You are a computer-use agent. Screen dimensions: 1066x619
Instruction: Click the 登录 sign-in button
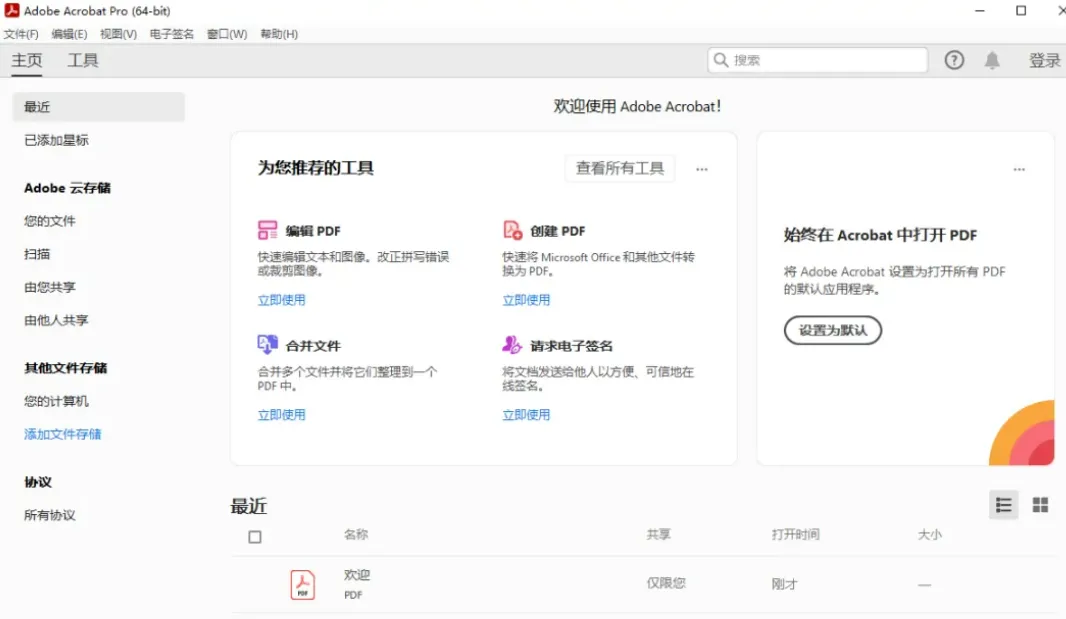pos(1045,61)
